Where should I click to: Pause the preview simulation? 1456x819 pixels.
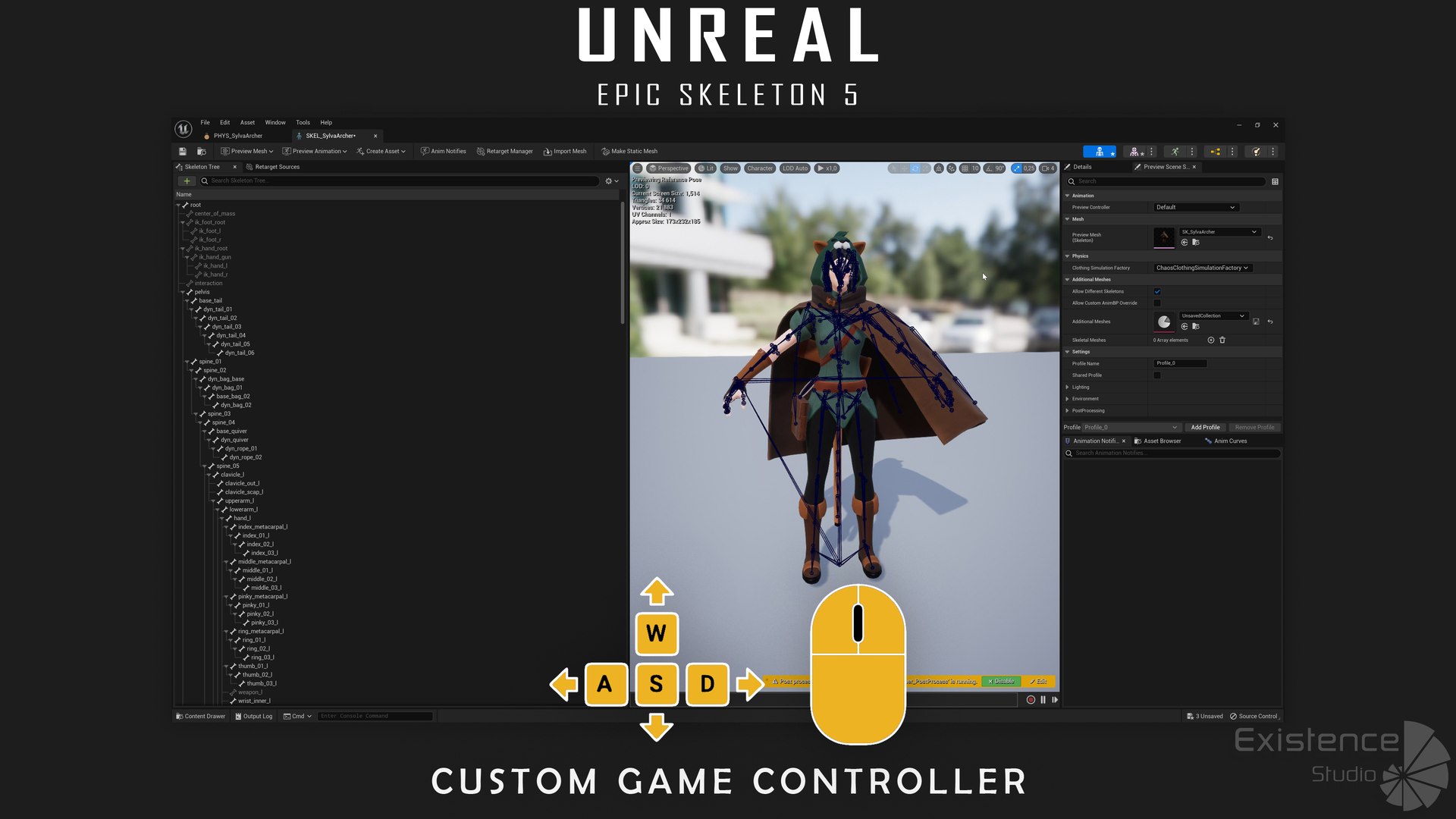click(x=1043, y=700)
